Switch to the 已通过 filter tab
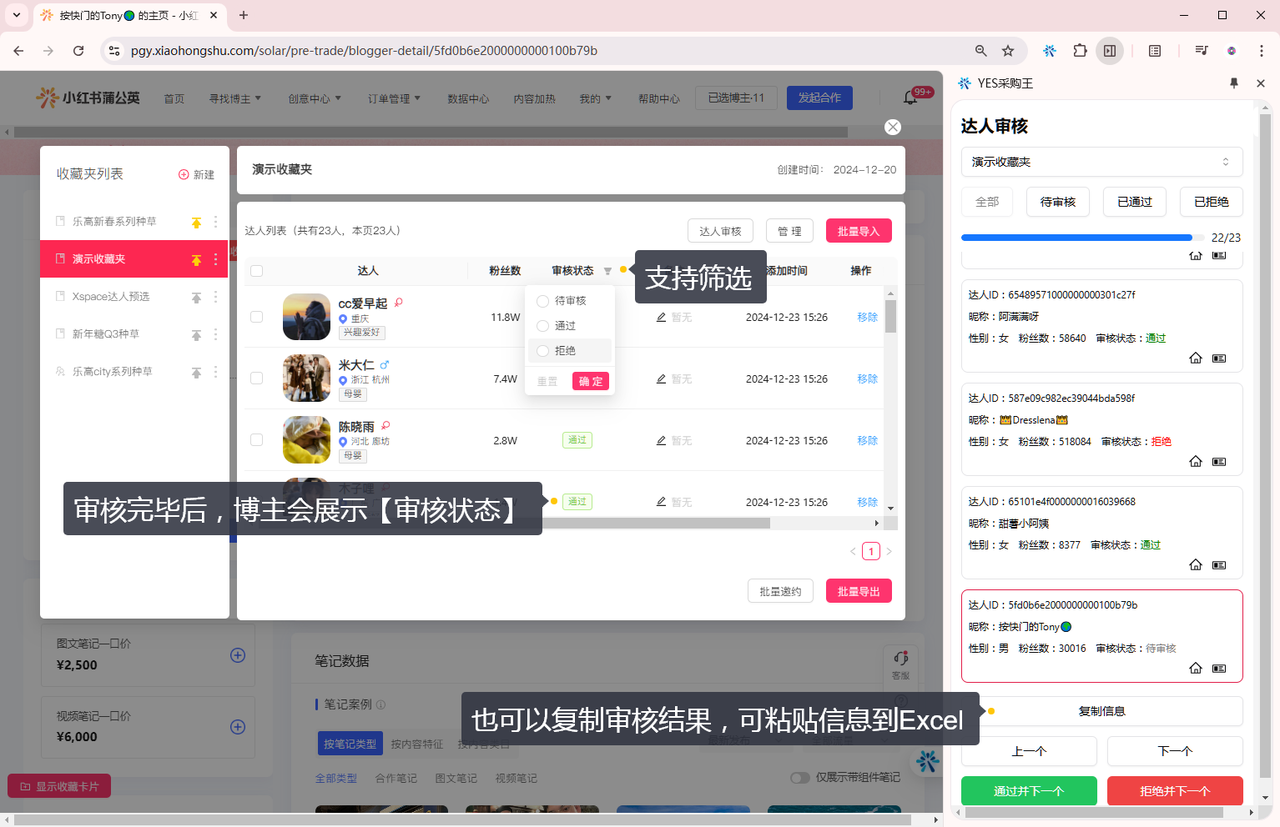The height and width of the screenshot is (827, 1280). pyautogui.click(x=1134, y=202)
